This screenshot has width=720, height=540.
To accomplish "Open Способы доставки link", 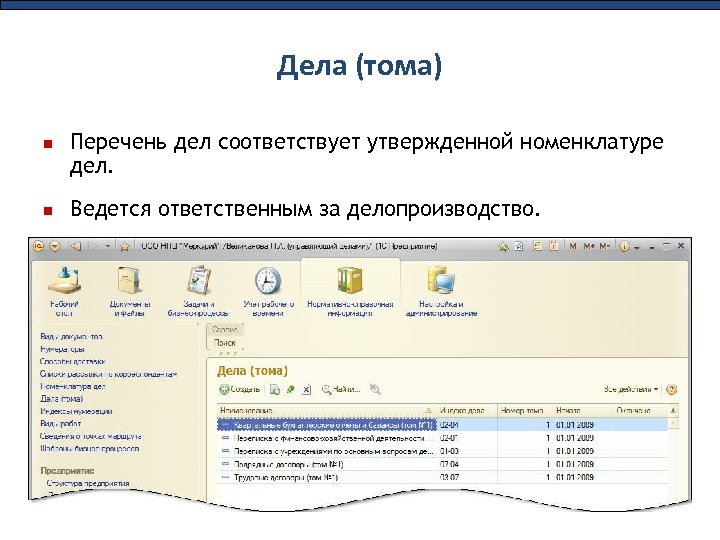I will click(x=73, y=361).
